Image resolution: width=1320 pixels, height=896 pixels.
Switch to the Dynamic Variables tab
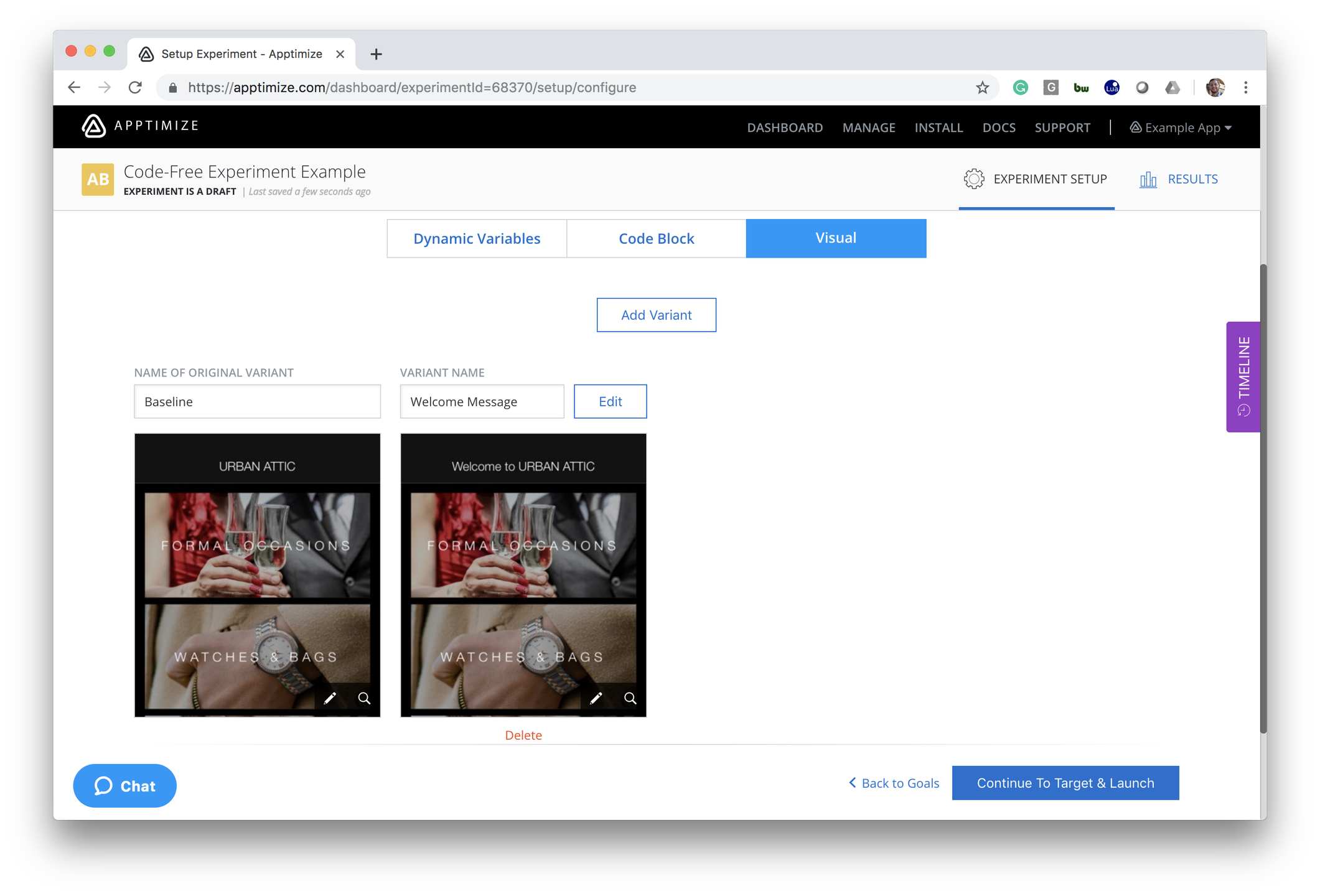[x=477, y=238]
